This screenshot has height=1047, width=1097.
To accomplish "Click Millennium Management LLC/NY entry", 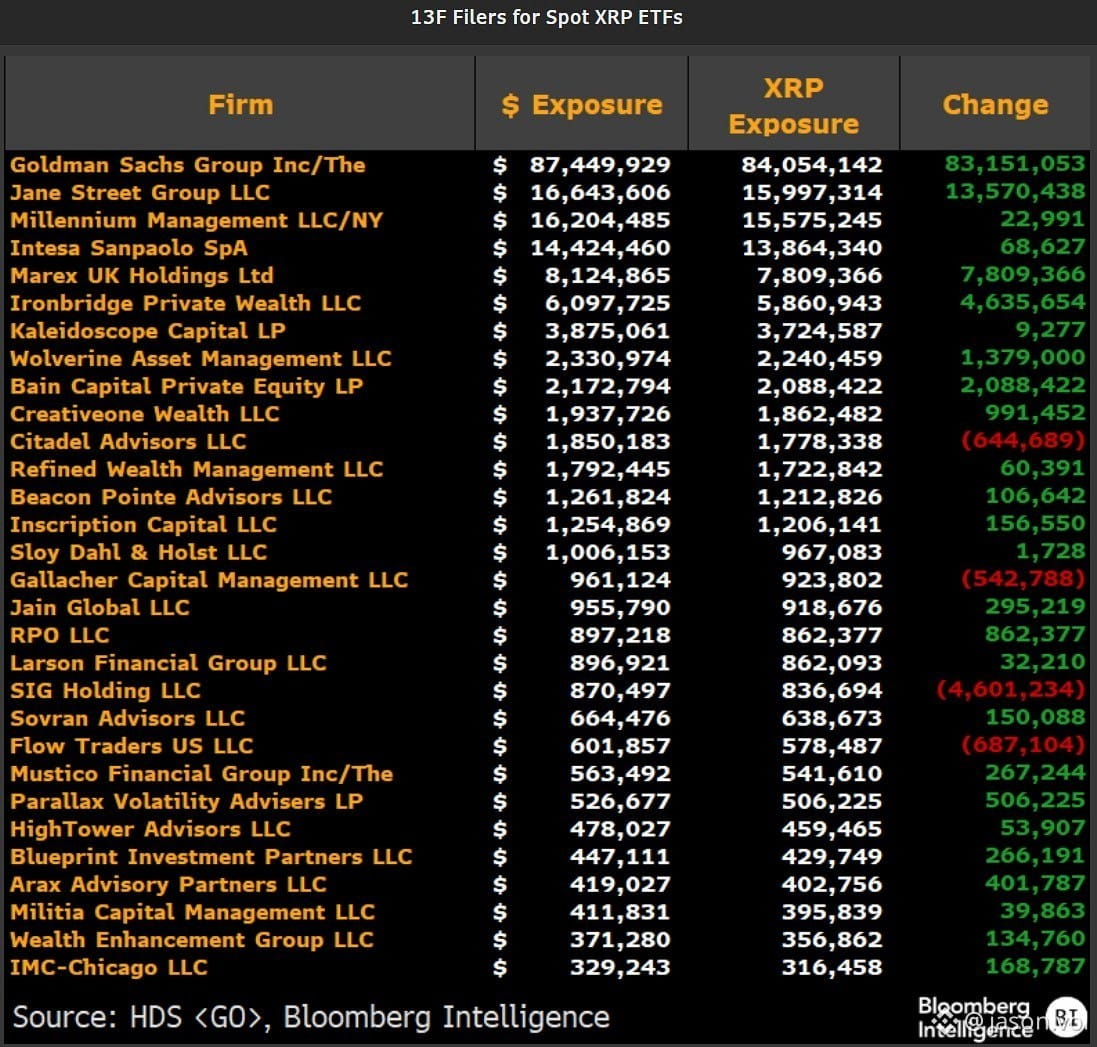I will click(197, 220).
